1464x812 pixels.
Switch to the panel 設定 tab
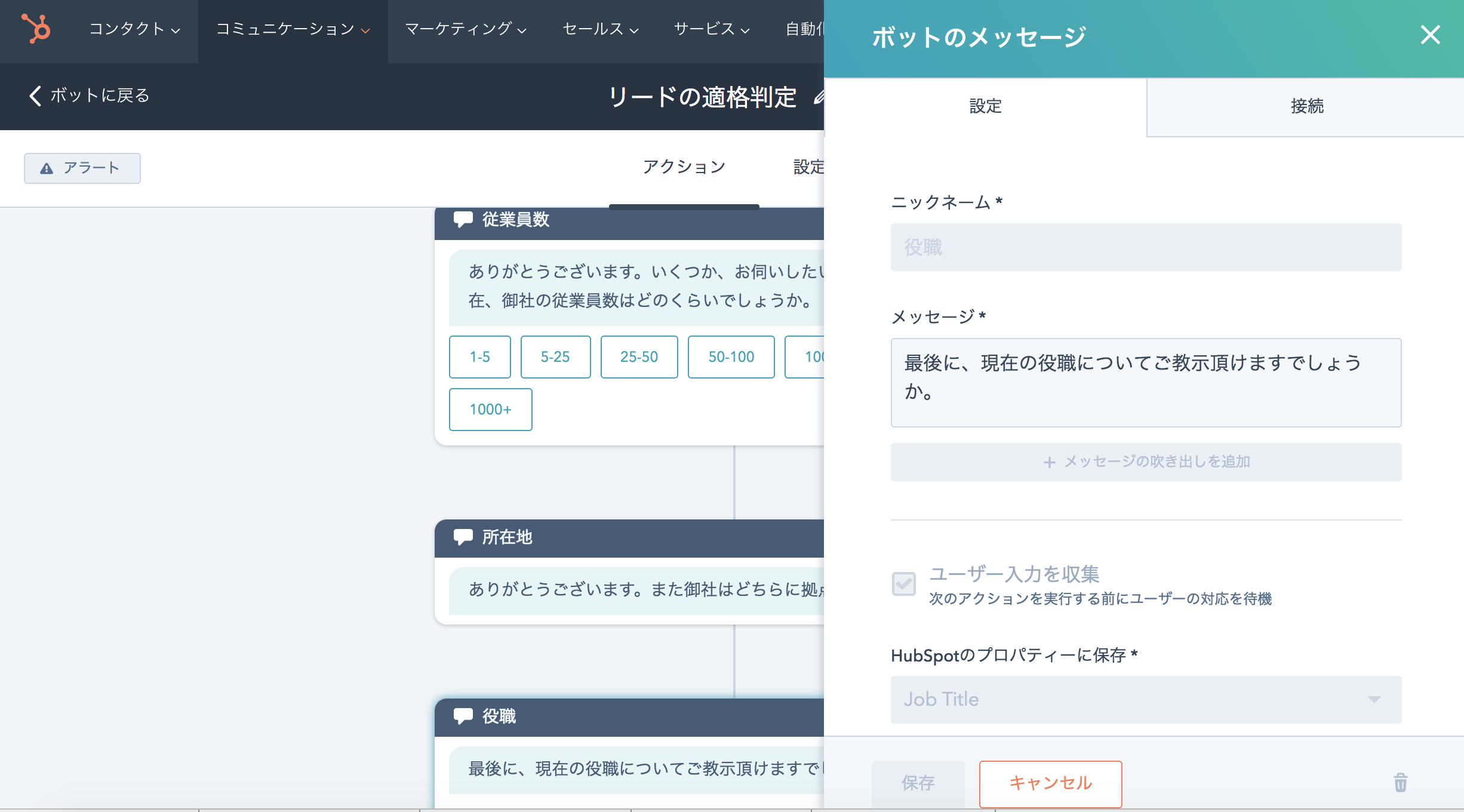(985, 107)
